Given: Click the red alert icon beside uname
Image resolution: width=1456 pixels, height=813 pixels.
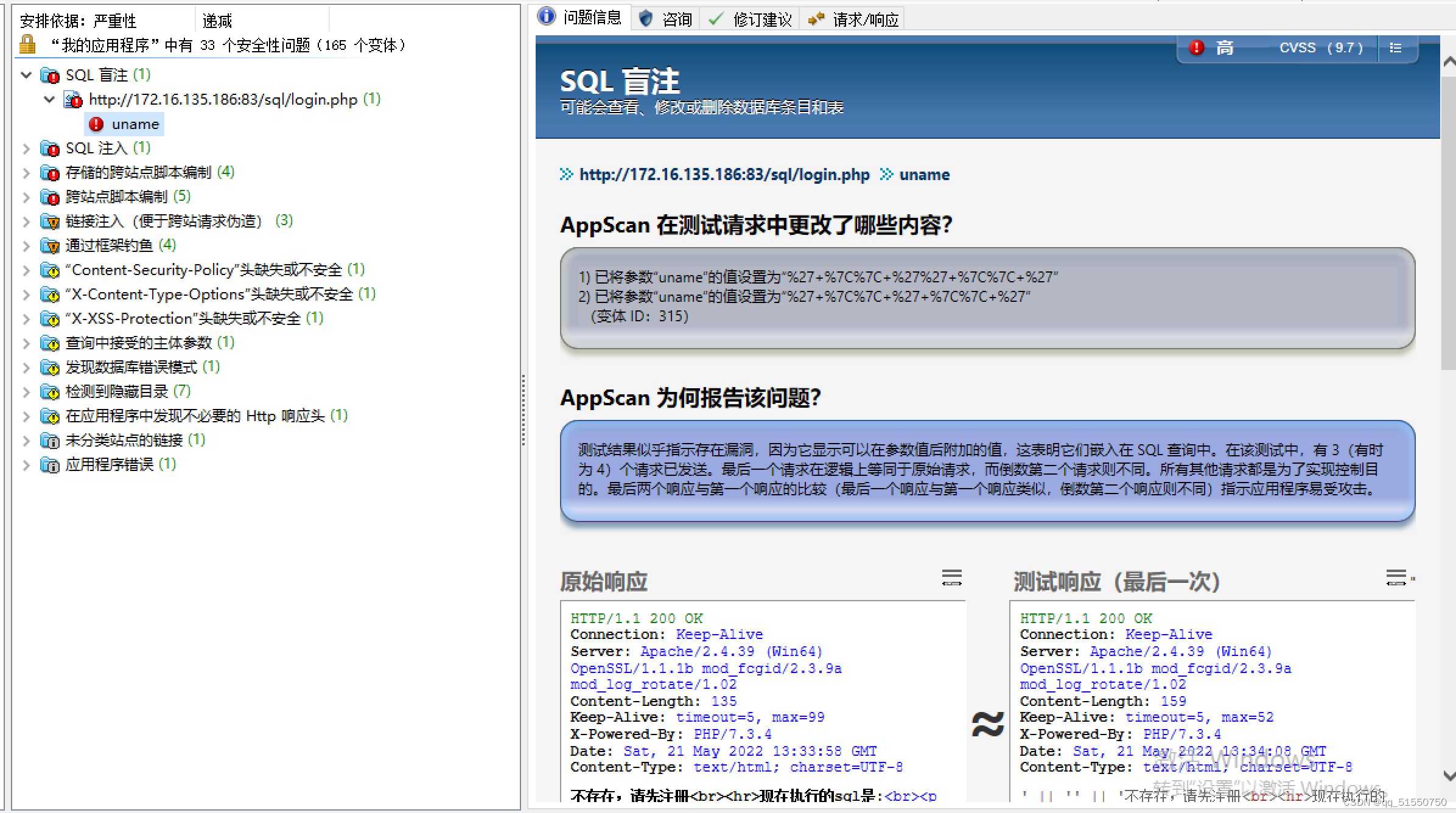Looking at the screenshot, I should [96, 124].
